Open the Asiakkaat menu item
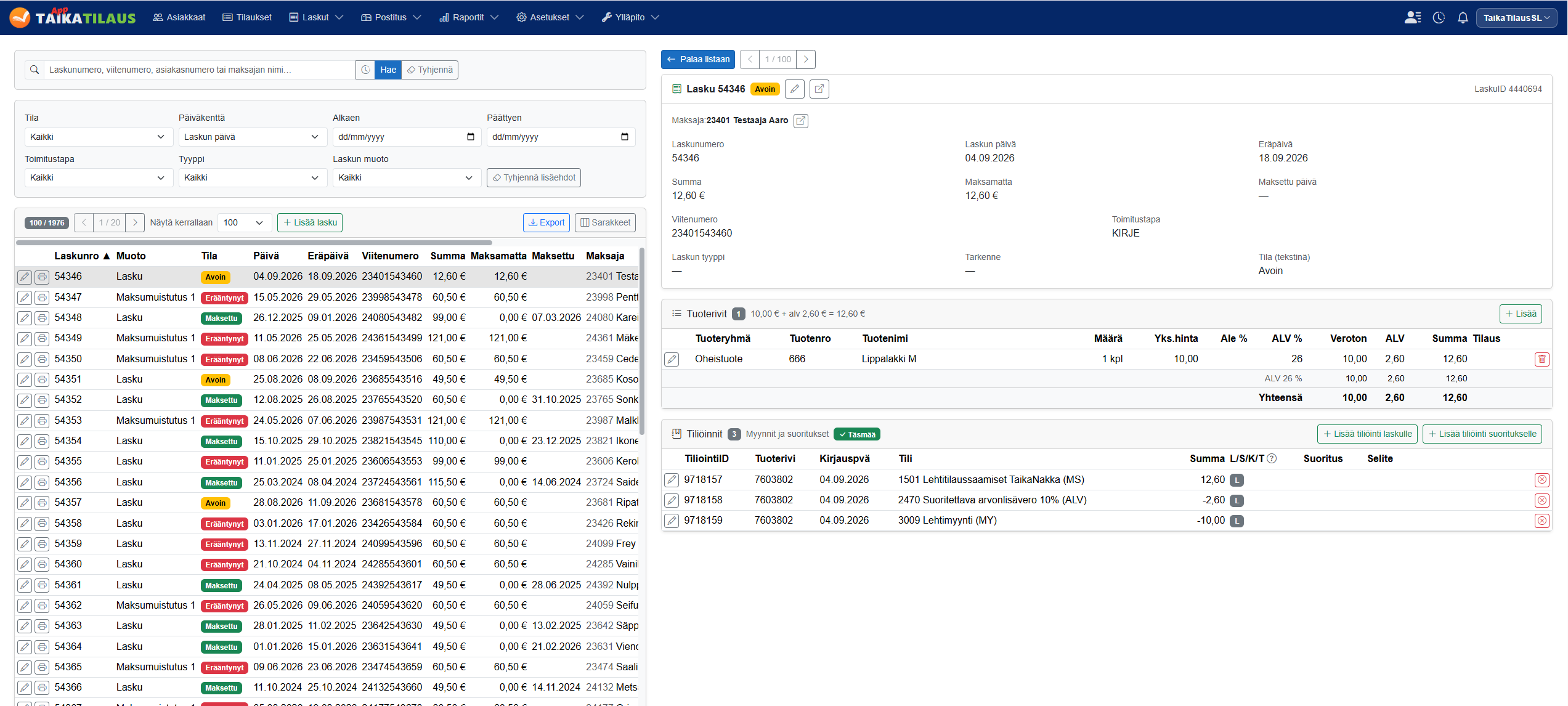This screenshot has width=1568, height=706. [x=179, y=17]
